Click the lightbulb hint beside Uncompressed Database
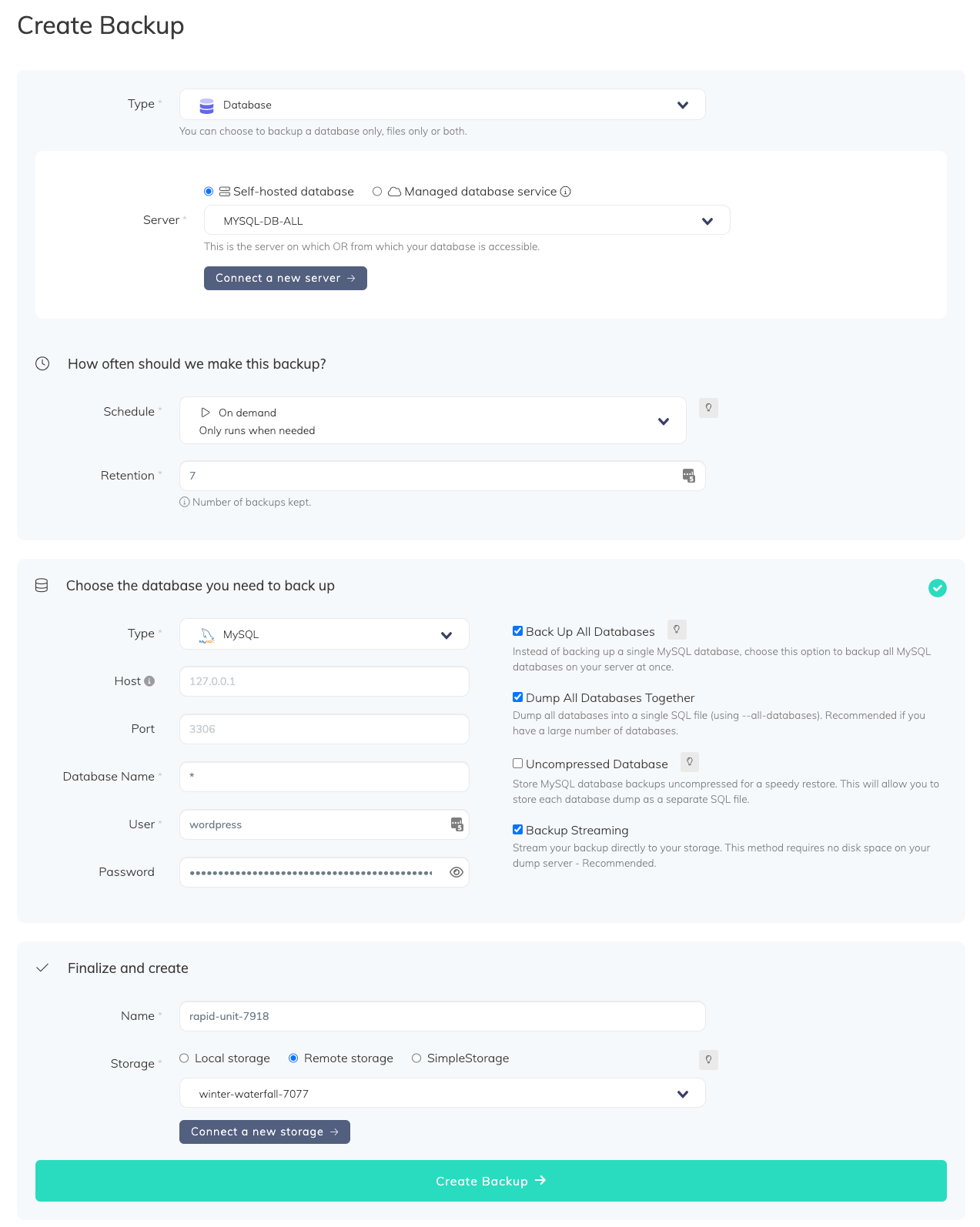This screenshot has height=1227, width=980. tap(690, 762)
